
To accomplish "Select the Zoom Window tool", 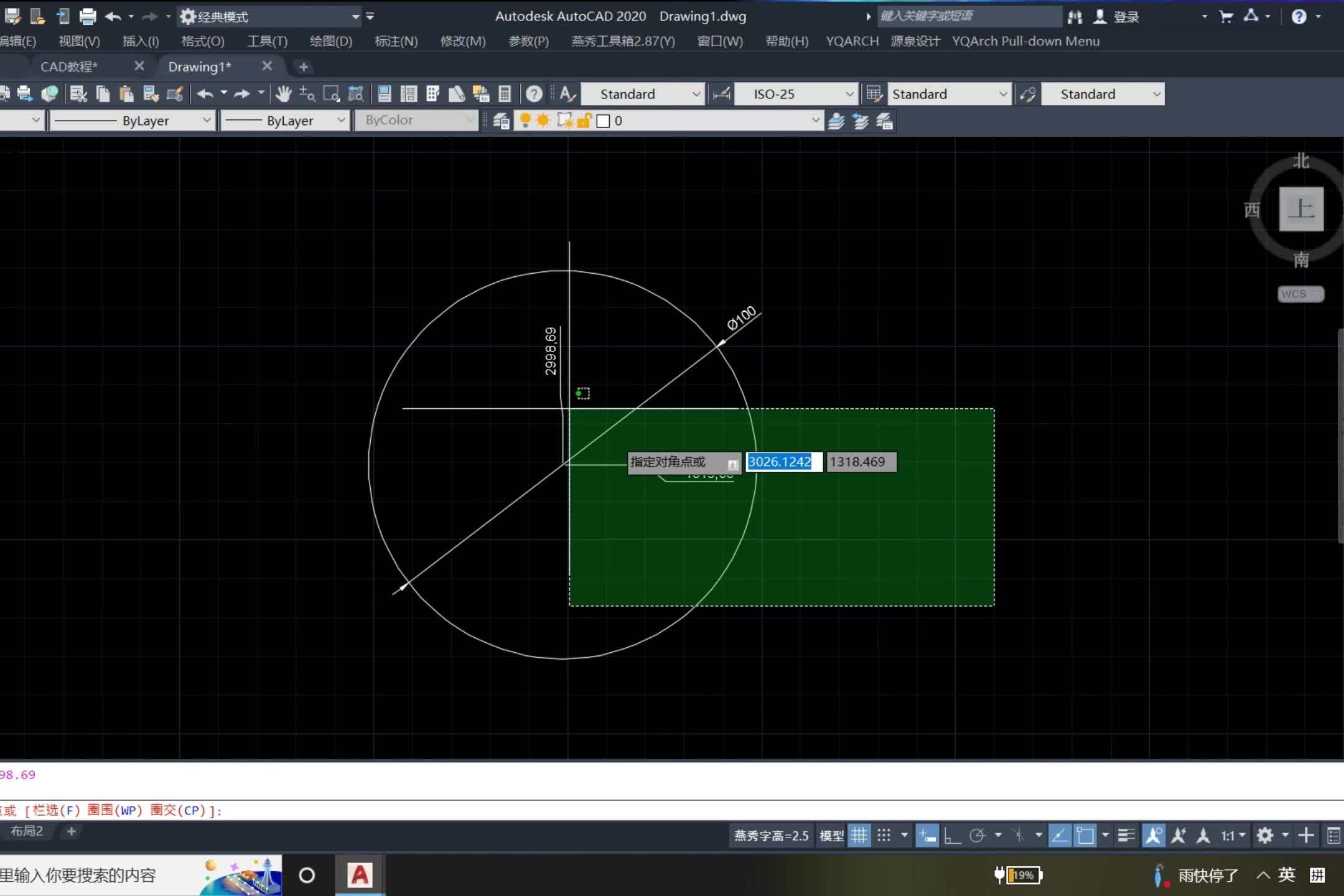I will (332, 94).
